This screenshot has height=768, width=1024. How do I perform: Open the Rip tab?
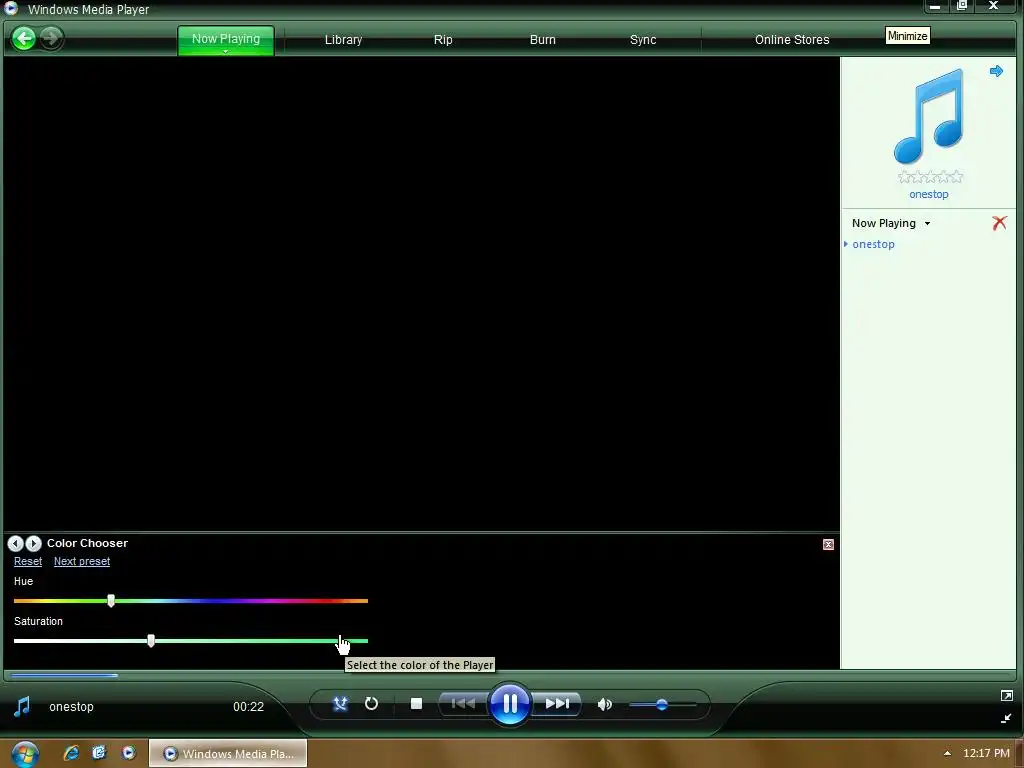(x=443, y=40)
